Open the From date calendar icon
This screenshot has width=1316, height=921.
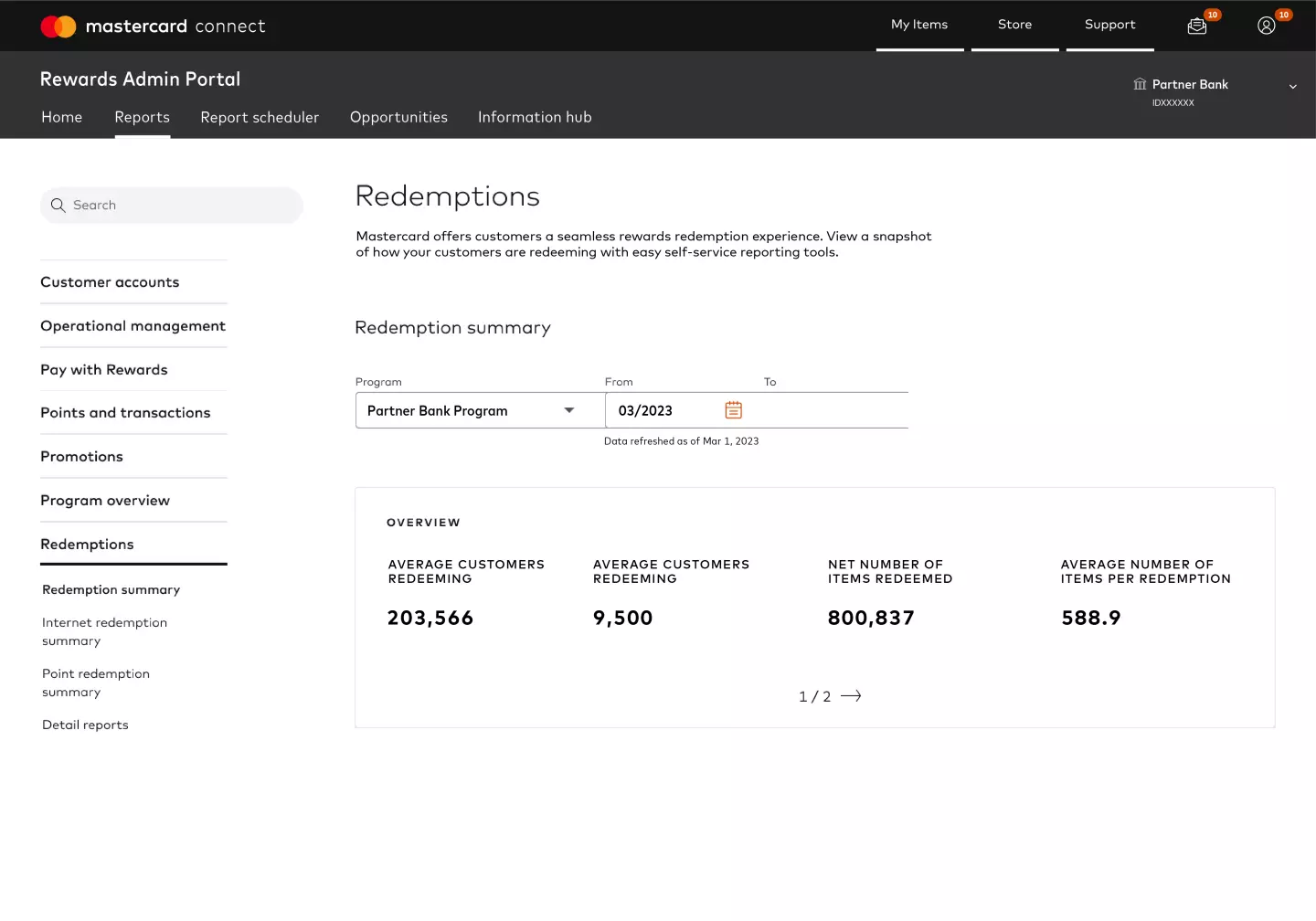pyautogui.click(x=734, y=410)
